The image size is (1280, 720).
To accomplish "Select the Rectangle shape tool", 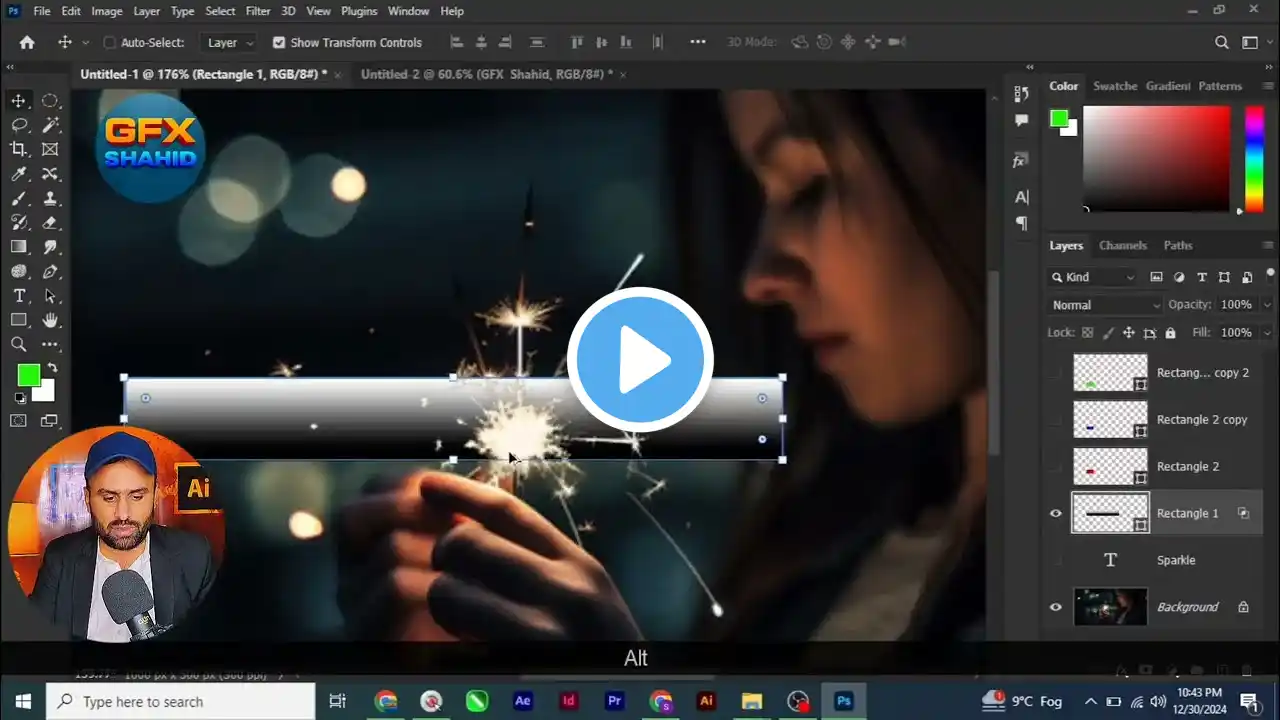I will pos(18,320).
